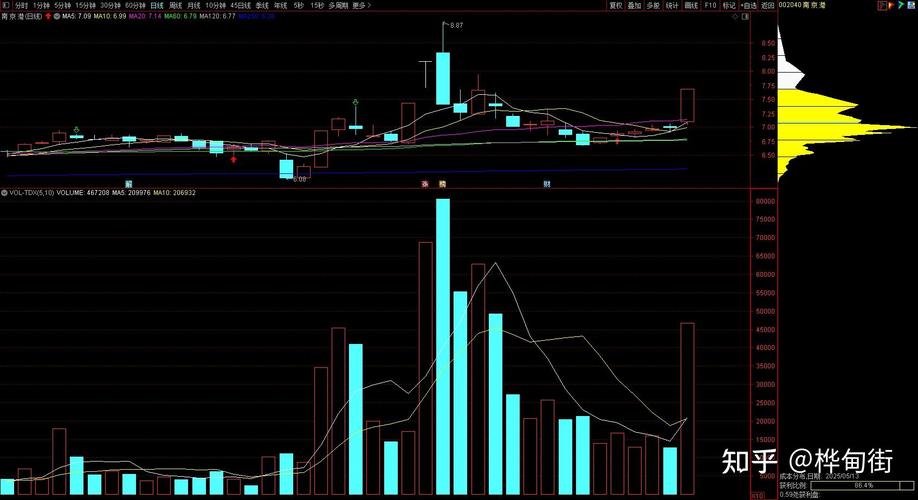Click the 8.87 high price label
This screenshot has width=918, height=500.
(x=456, y=25)
